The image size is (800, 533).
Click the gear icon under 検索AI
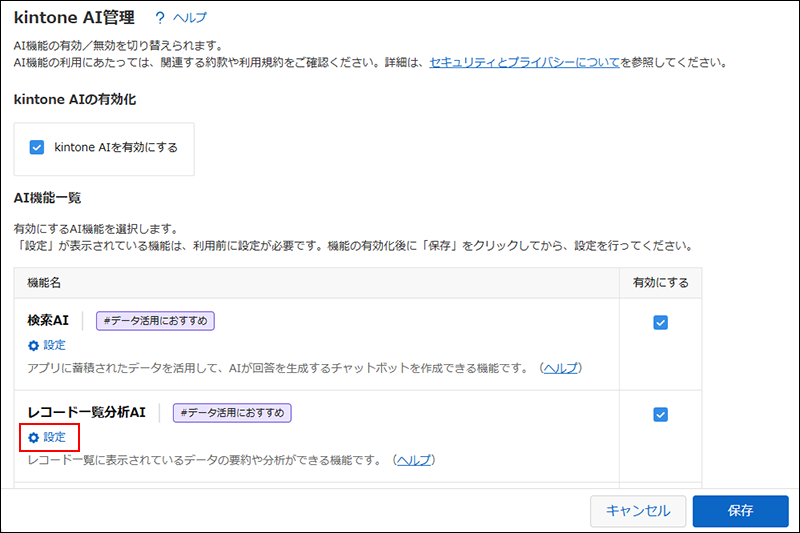(x=33, y=346)
